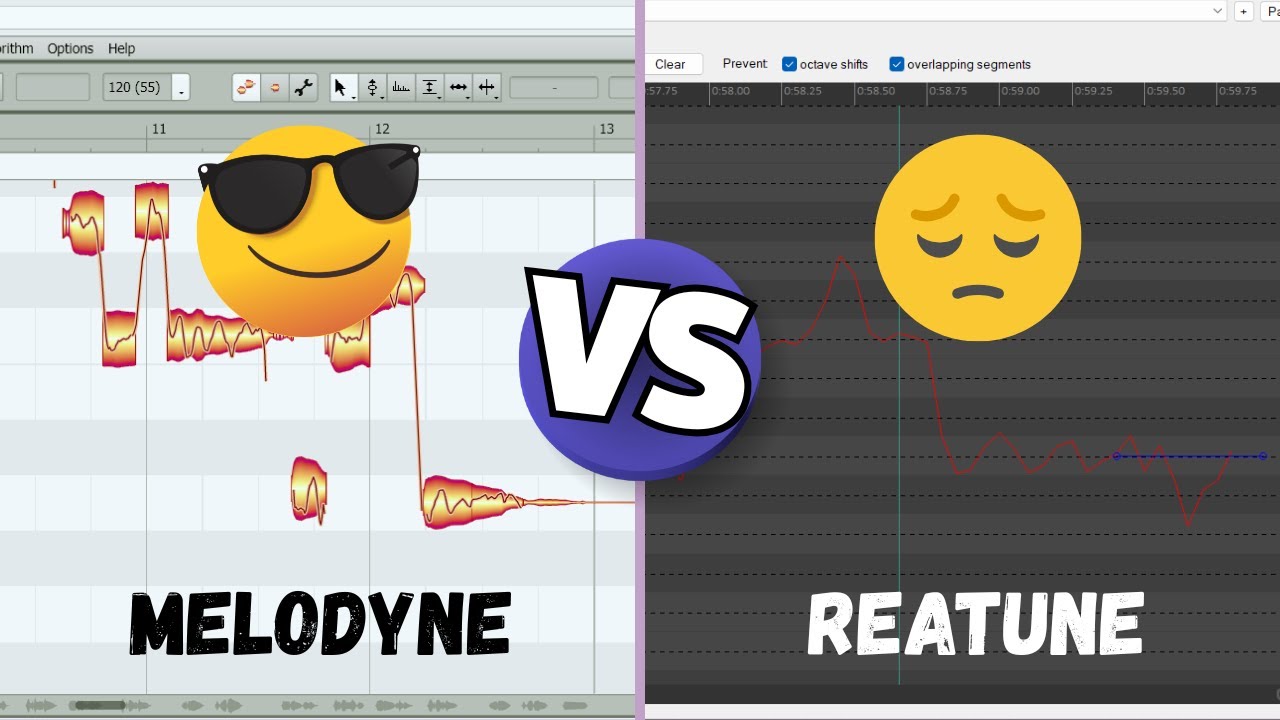
Task: Click bar 12 on Melodyne's ruler
Action: tap(381, 130)
